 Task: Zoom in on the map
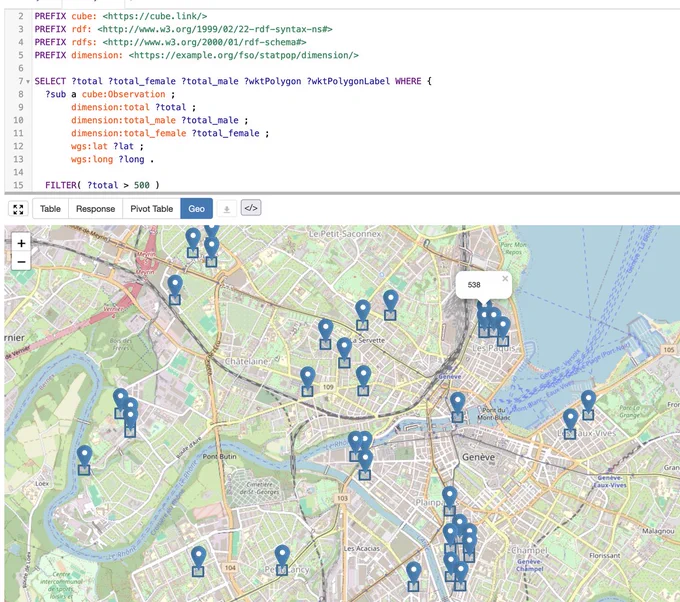click(21, 243)
